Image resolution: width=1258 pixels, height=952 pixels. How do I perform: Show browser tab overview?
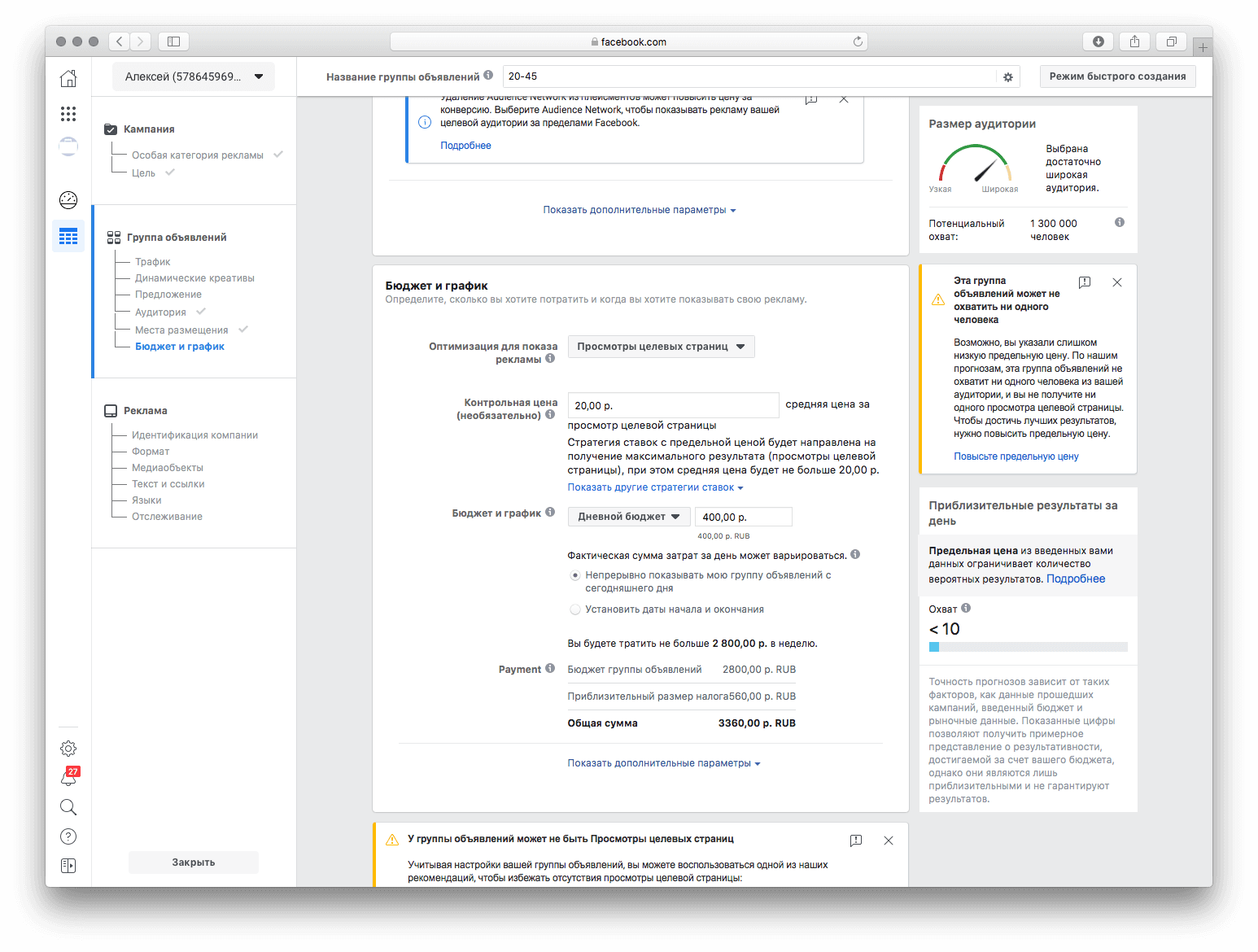coord(1172,41)
